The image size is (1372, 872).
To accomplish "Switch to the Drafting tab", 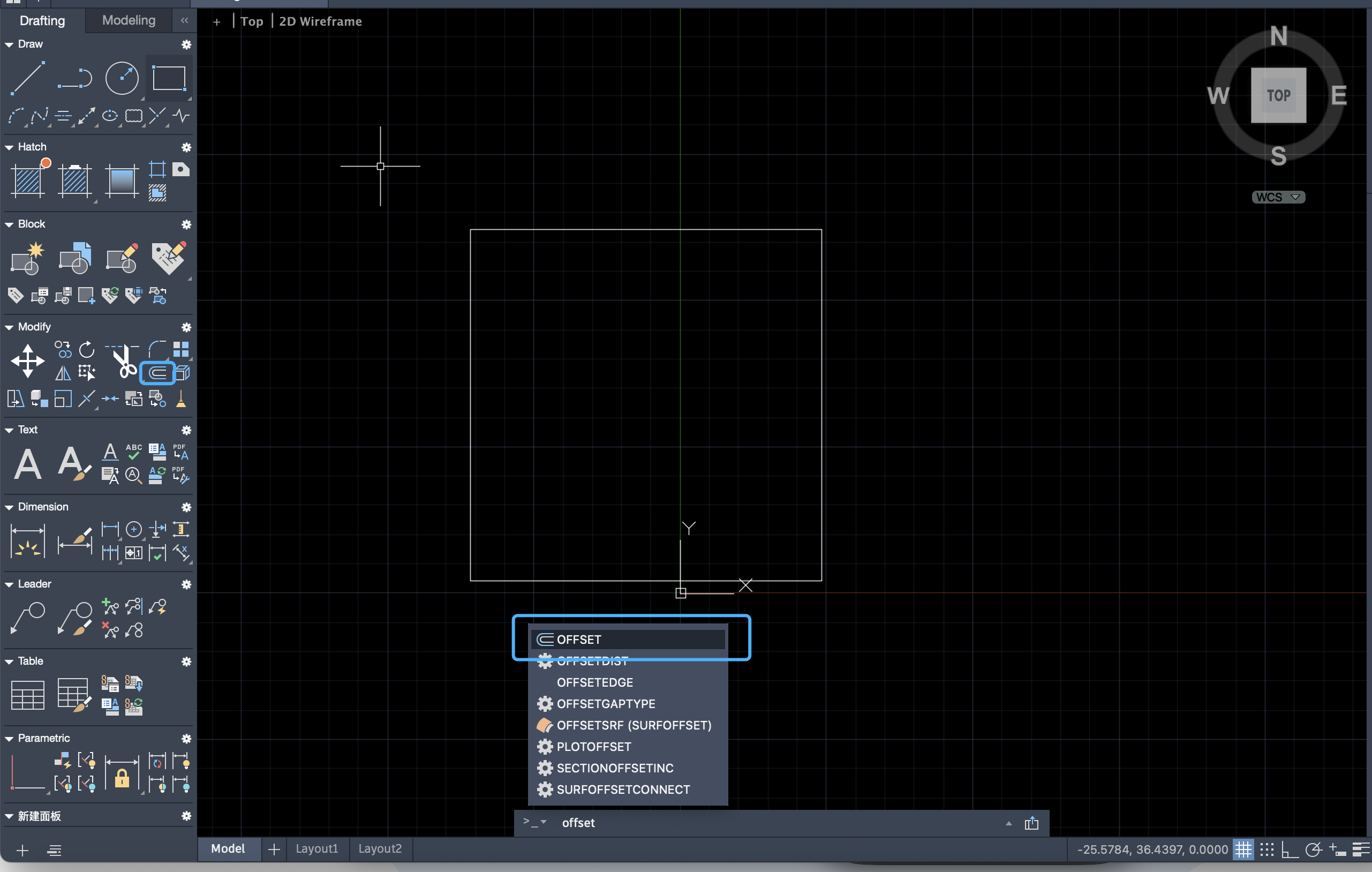I will pyautogui.click(x=42, y=20).
